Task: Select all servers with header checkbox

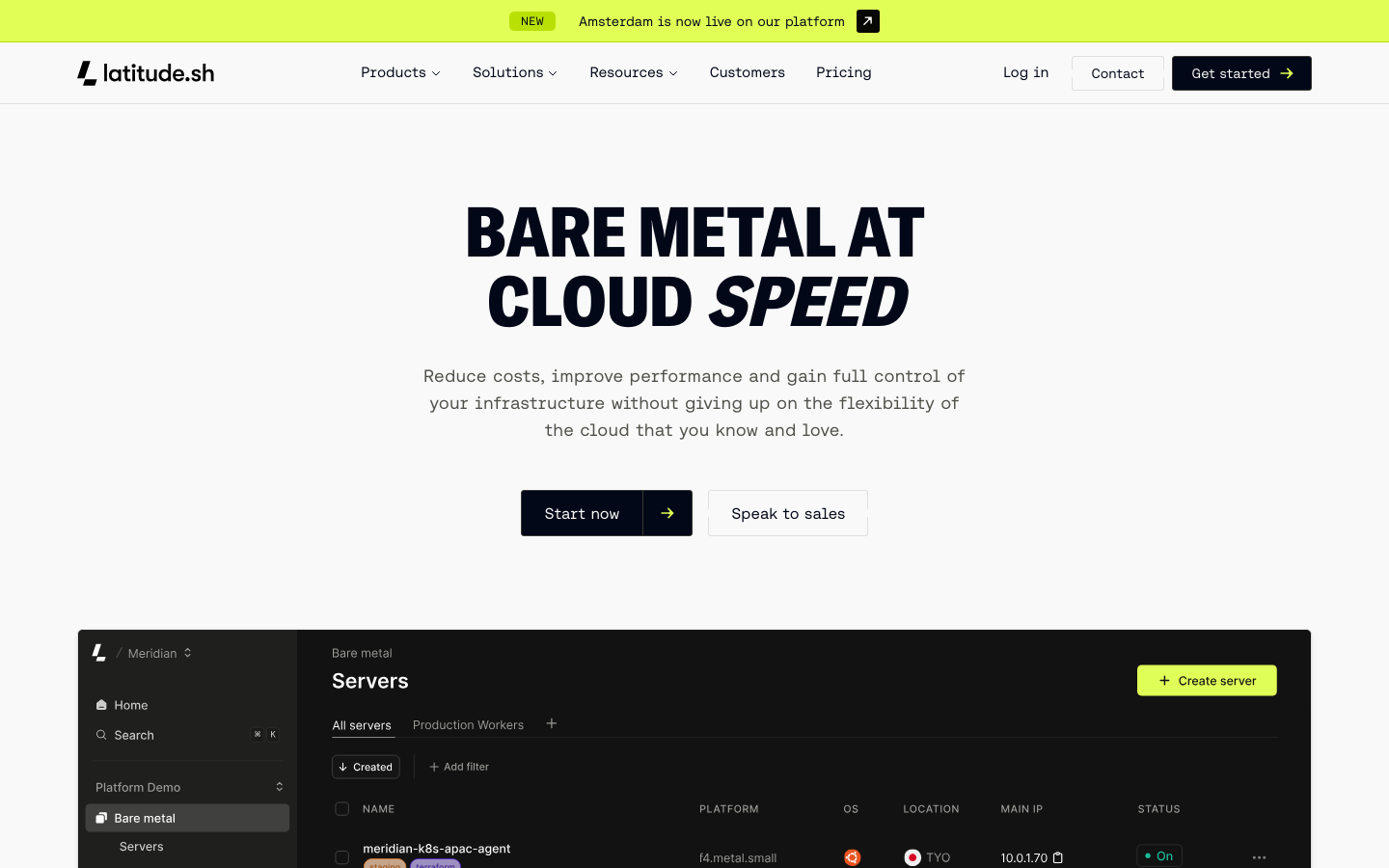Action: [341, 809]
